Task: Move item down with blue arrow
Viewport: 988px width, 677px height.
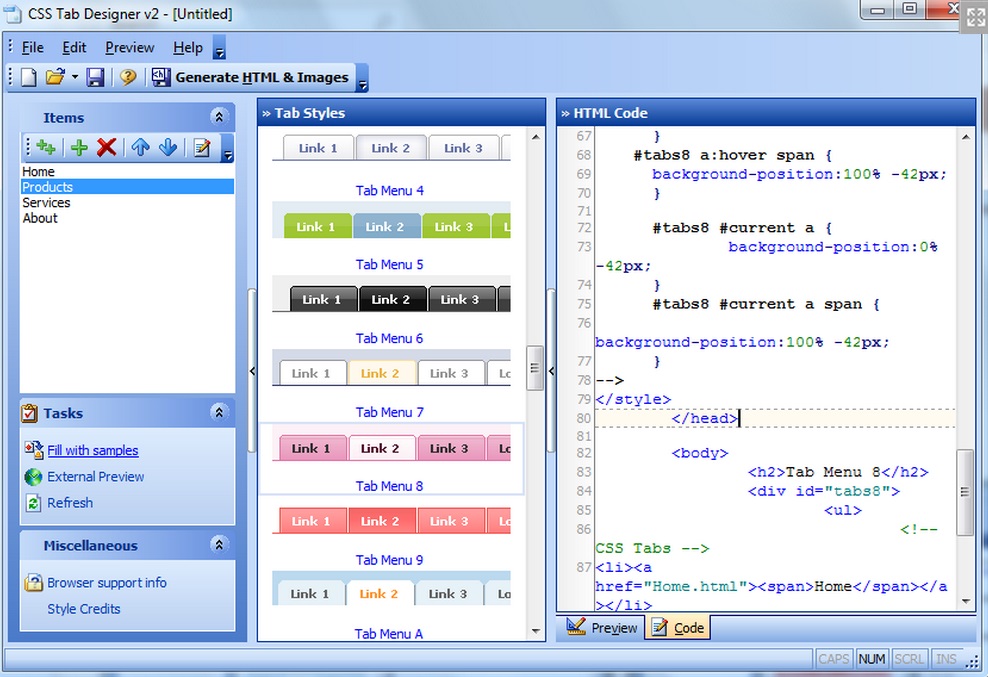Action: coord(168,148)
